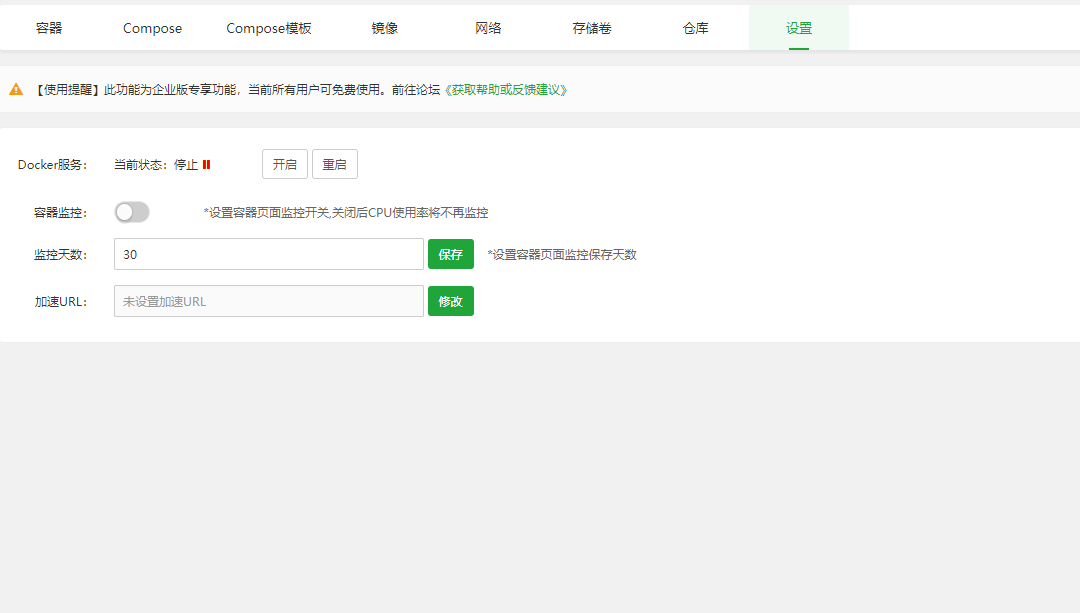This screenshot has height=613, width=1080.
Task: Save monitoring days with 保存 button
Action: (450, 254)
